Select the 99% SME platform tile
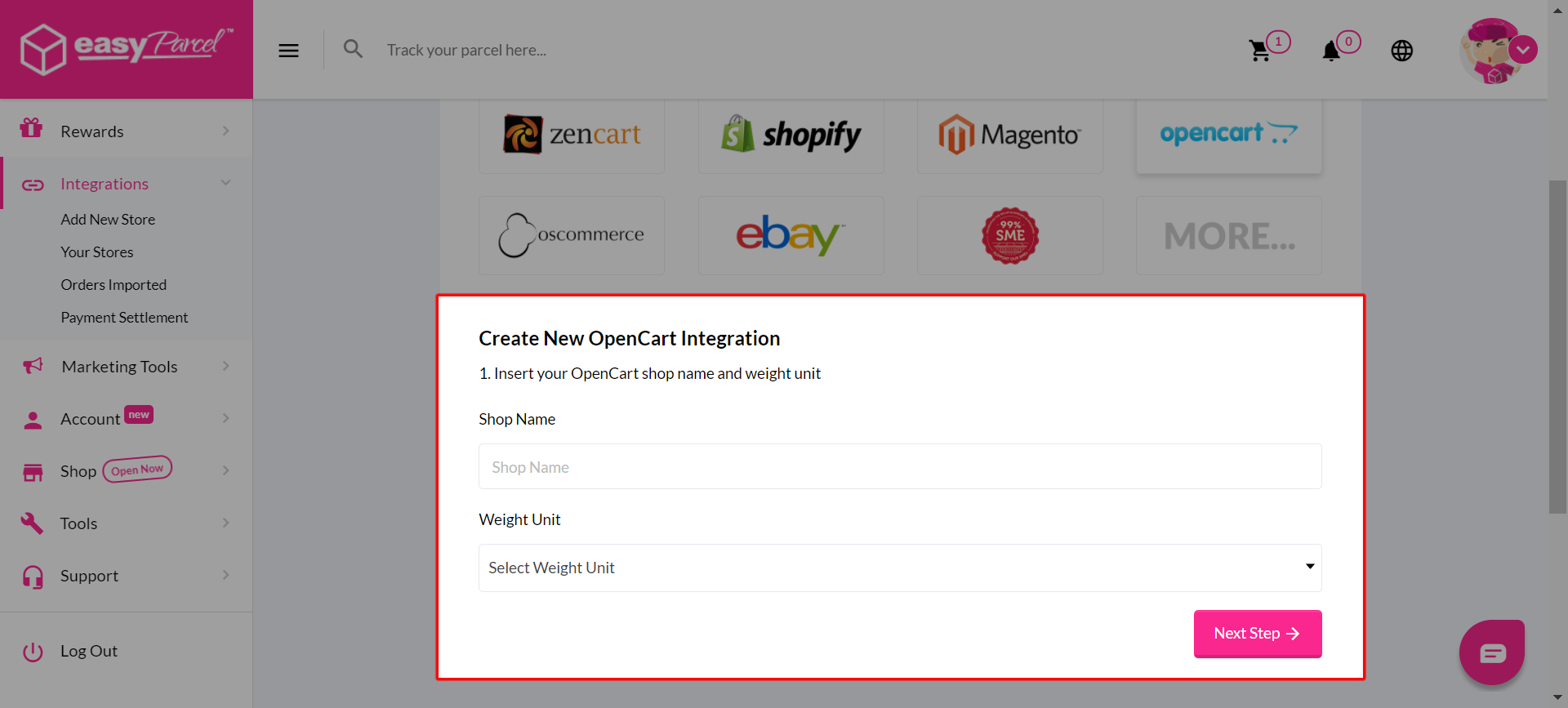 point(1009,235)
